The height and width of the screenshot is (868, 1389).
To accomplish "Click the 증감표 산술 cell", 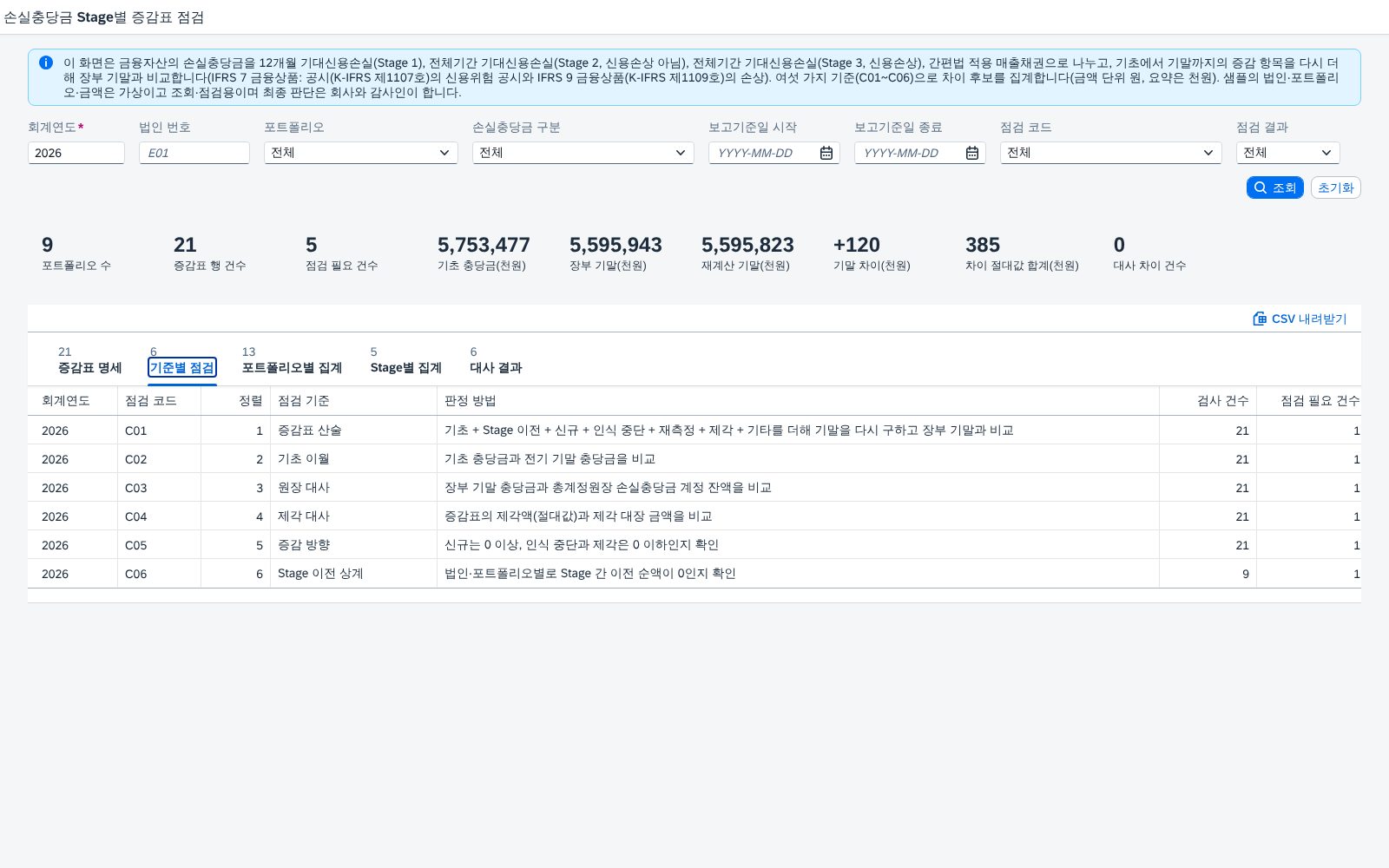I will pyautogui.click(x=353, y=431).
